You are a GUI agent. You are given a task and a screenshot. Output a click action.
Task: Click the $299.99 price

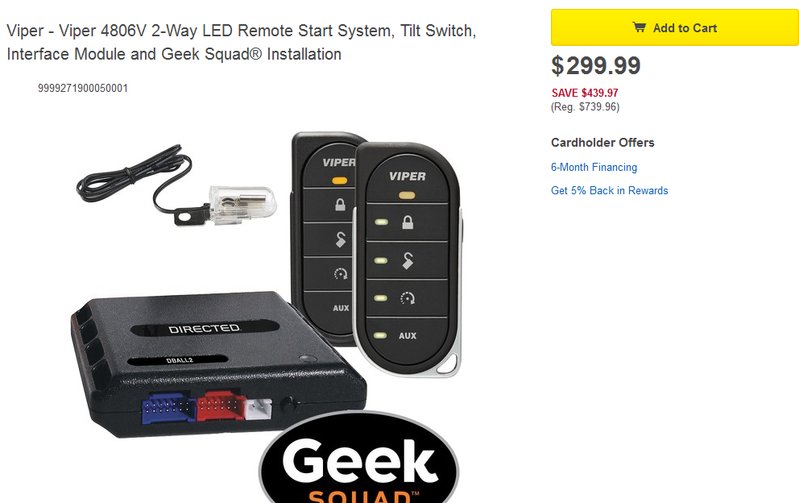(x=596, y=65)
